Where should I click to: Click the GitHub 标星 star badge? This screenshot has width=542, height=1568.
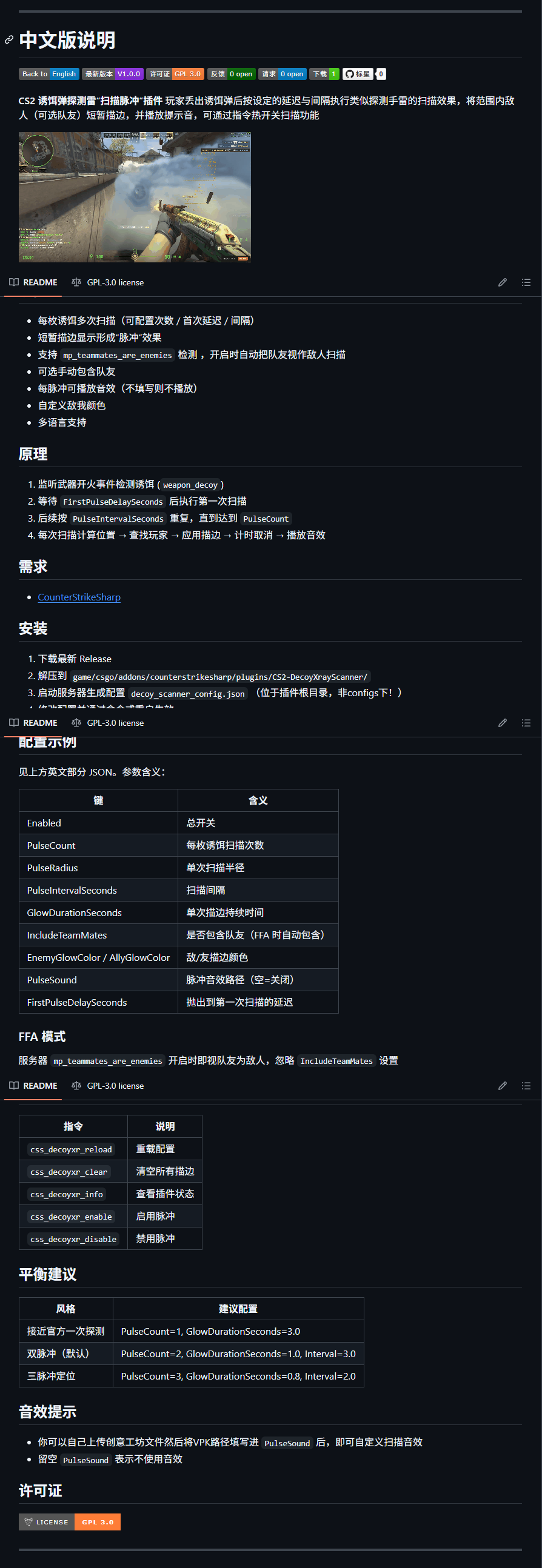pyautogui.click(x=358, y=75)
